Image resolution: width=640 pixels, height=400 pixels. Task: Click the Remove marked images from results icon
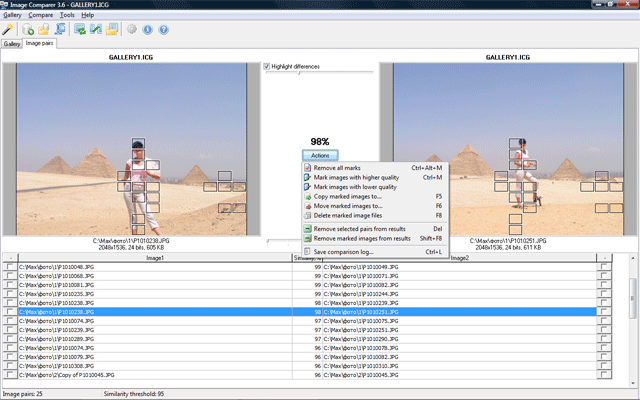click(x=308, y=238)
